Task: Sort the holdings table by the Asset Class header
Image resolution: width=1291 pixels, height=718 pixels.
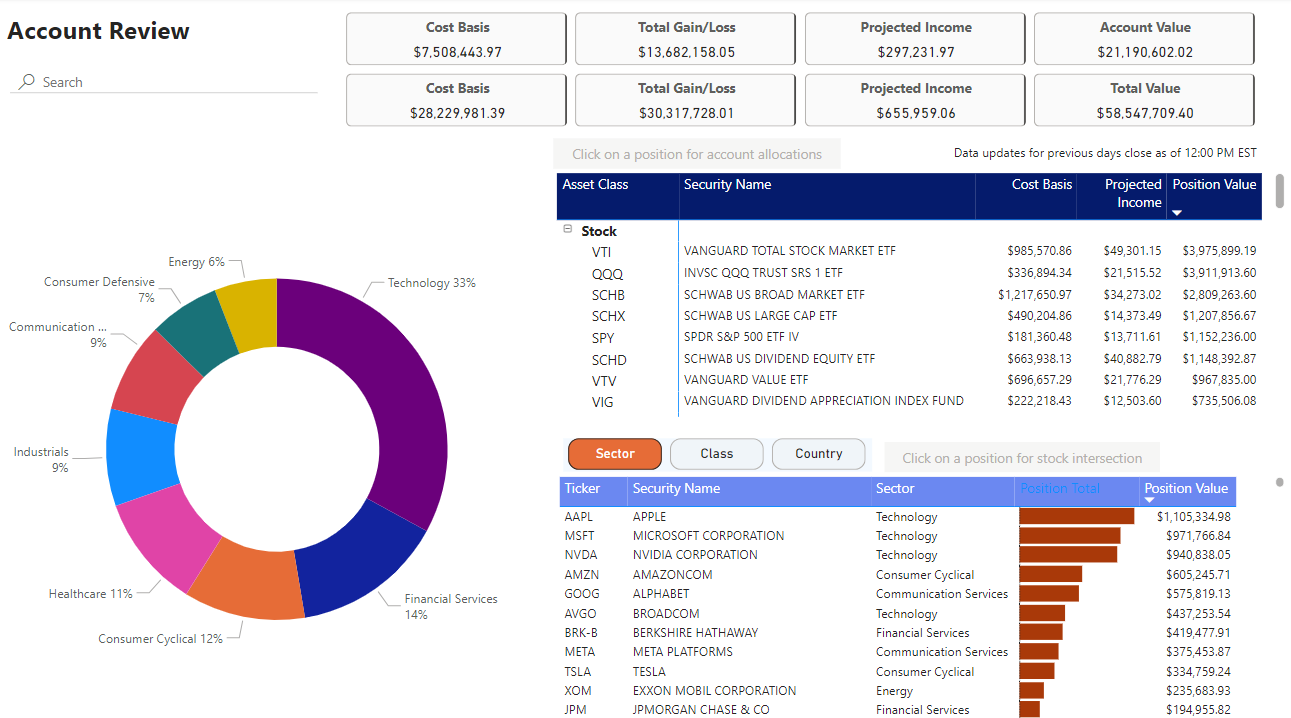Action: click(595, 184)
